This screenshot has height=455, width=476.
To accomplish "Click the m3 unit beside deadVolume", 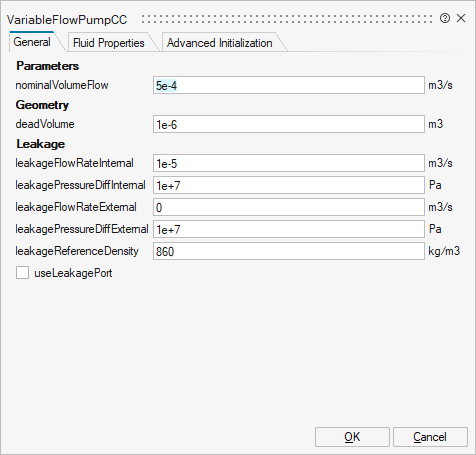I will 436,124.
